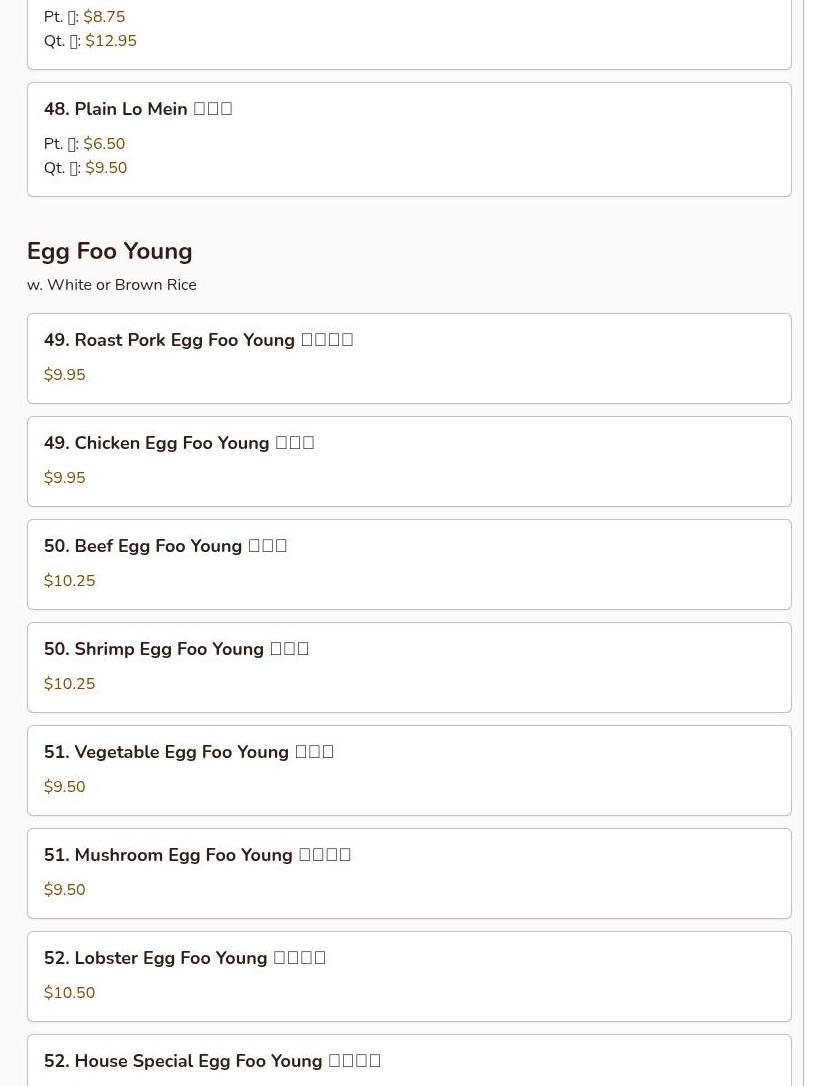Click the Chicken Egg Foo Young $9.95 price
Screen dimensions: 824x1086
point(65,478)
